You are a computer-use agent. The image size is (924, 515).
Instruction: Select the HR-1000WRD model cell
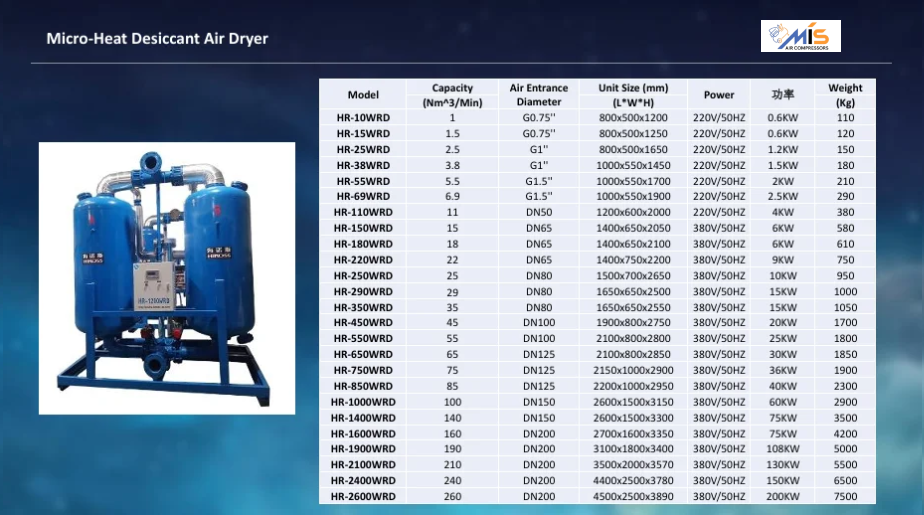click(363, 401)
